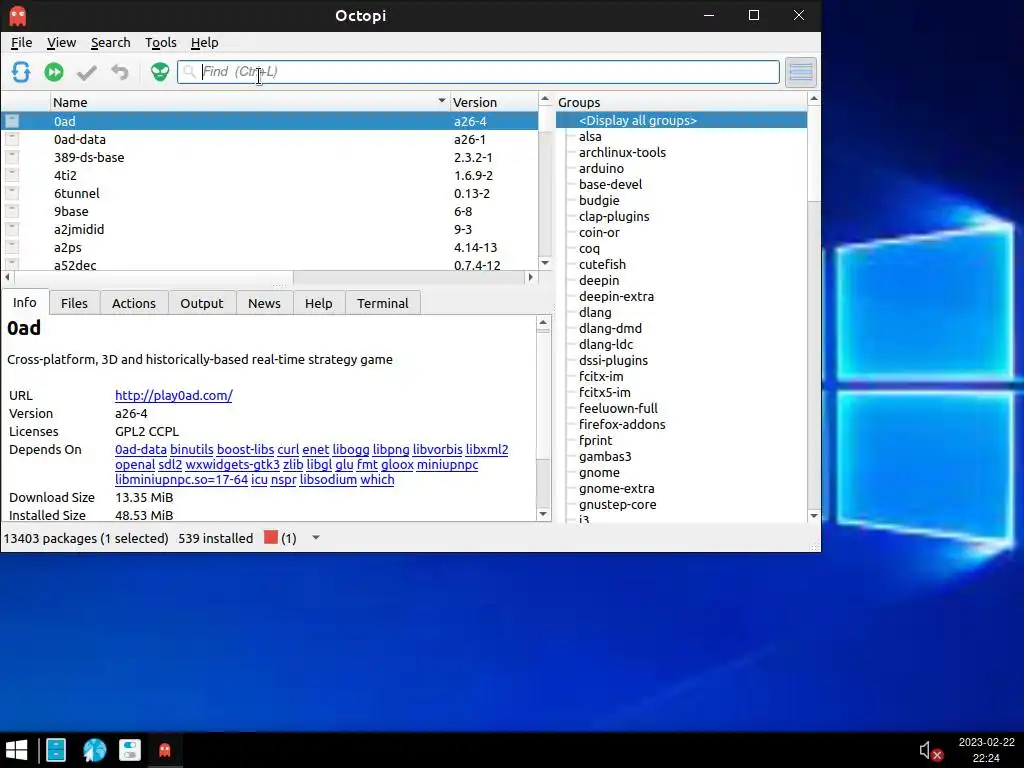Open the play0ad.com URL link

[174, 395]
